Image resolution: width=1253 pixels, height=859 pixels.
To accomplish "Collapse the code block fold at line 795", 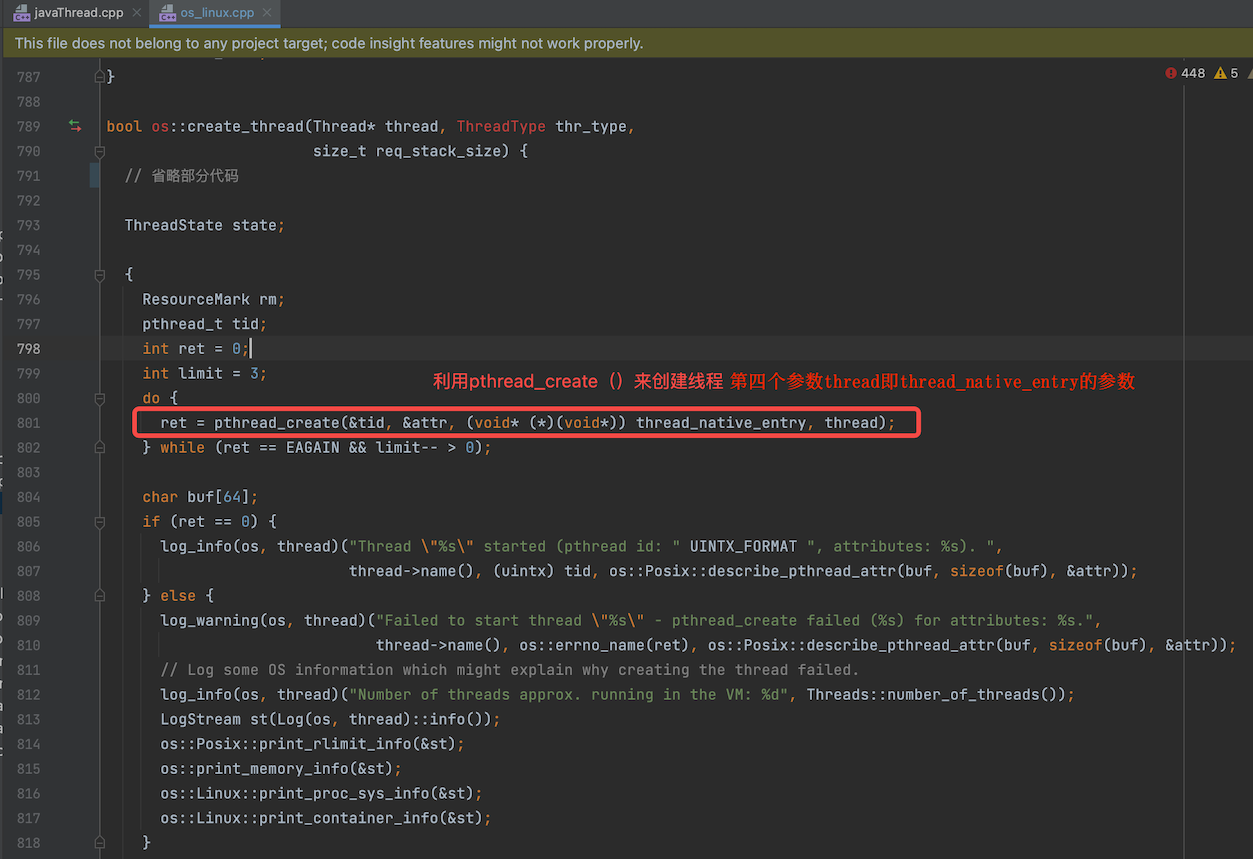I will (x=99, y=274).
